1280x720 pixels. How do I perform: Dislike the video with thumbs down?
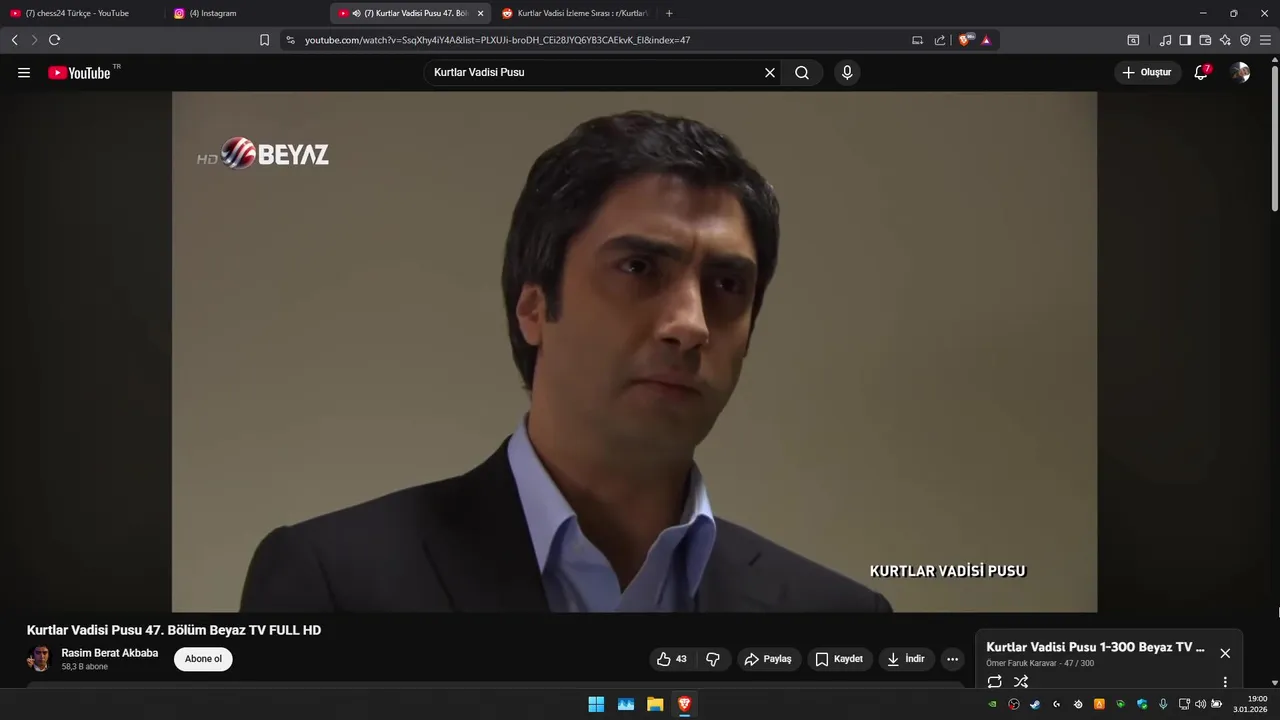(x=713, y=659)
